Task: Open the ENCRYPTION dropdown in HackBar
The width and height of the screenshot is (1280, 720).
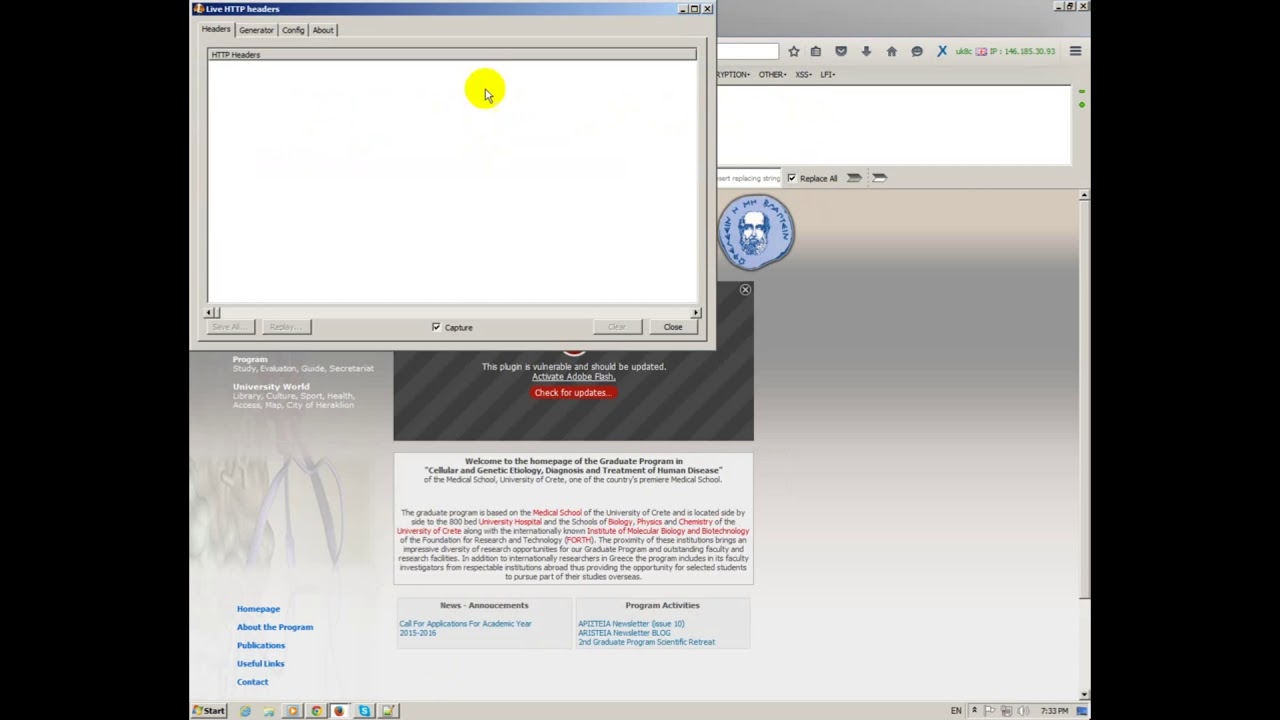Action: [734, 74]
